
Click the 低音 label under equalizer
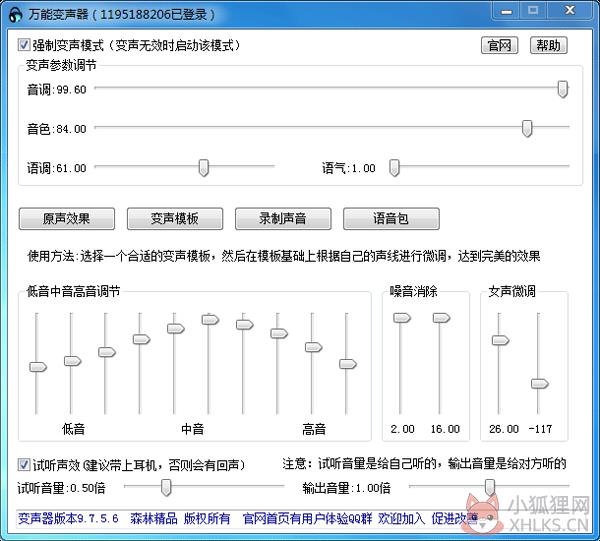click(73, 429)
